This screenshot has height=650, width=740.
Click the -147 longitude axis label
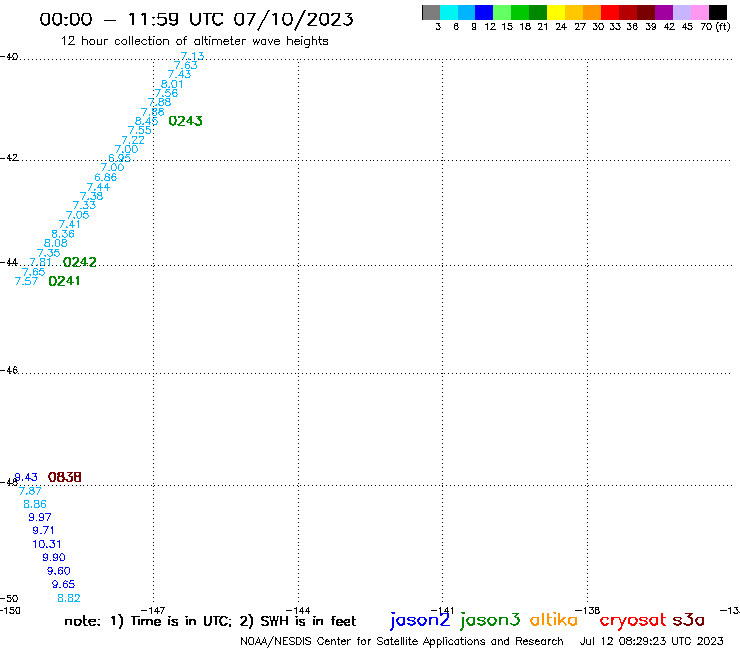pyautogui.click(x=153, y=611)
